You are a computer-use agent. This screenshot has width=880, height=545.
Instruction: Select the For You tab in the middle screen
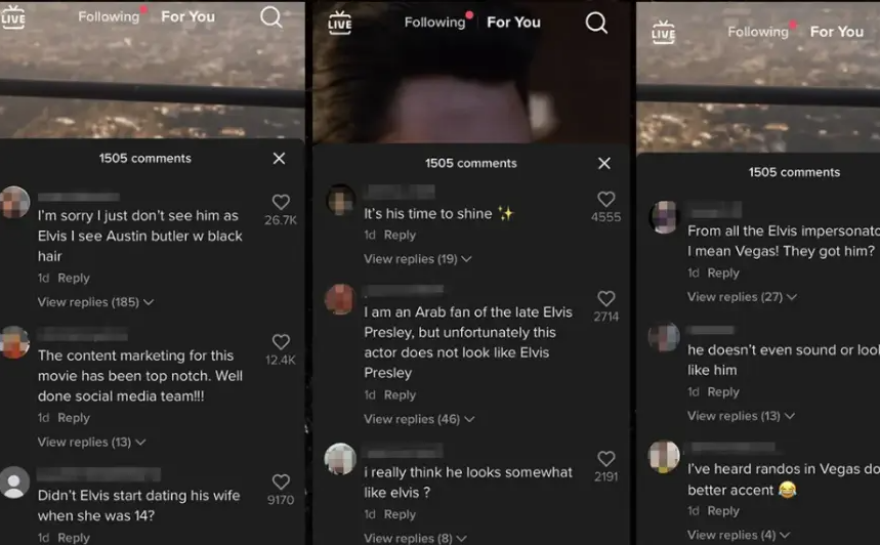[514, 22]
